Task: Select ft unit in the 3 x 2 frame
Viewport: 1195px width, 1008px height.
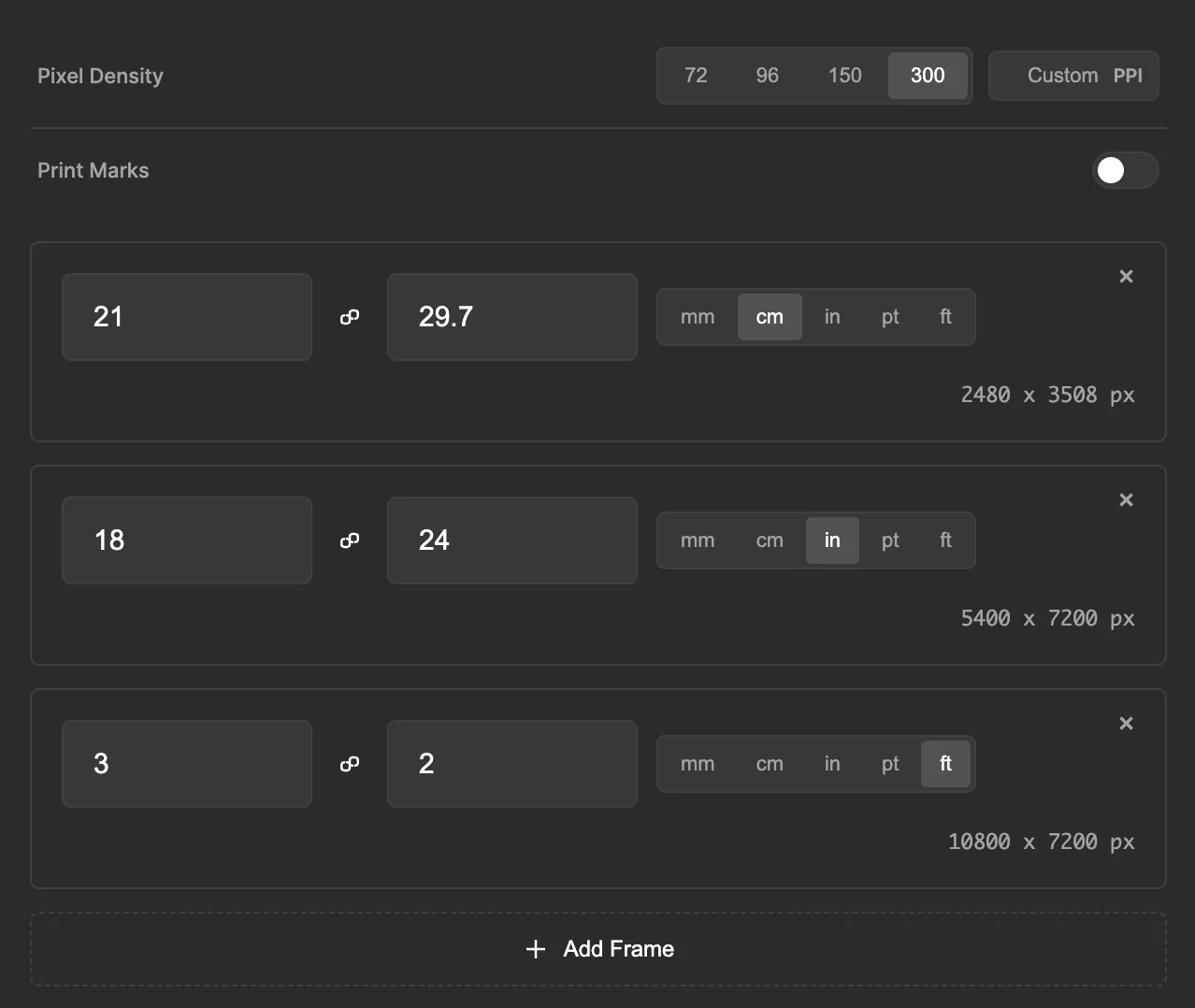Action: [x=945, y=764]
